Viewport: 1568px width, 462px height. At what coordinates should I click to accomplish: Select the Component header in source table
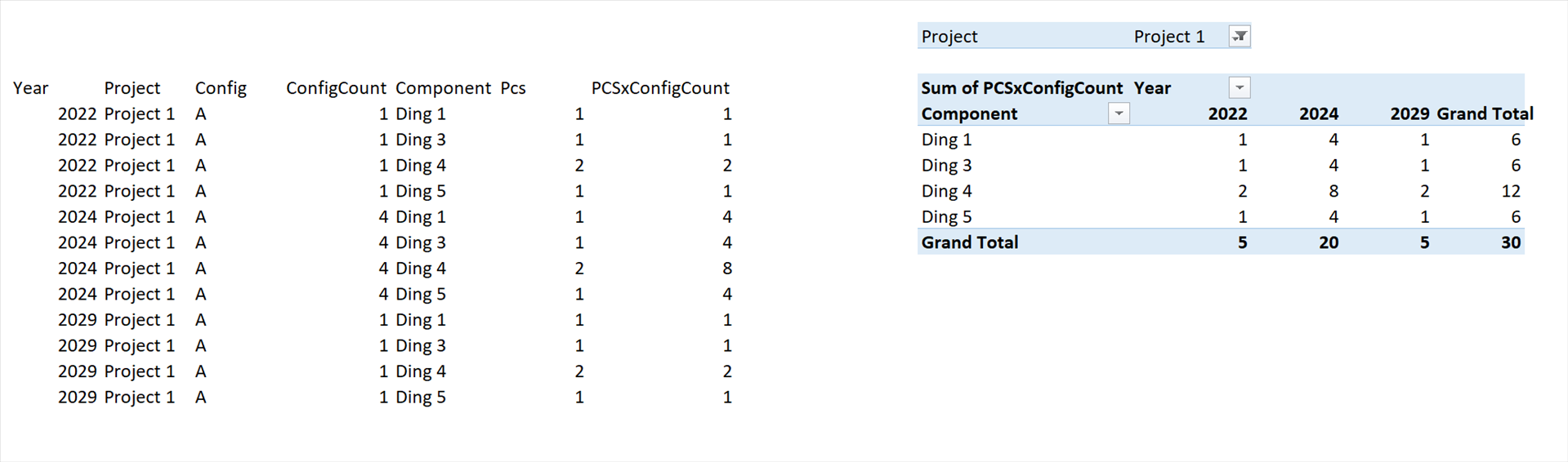click(443, 87)
